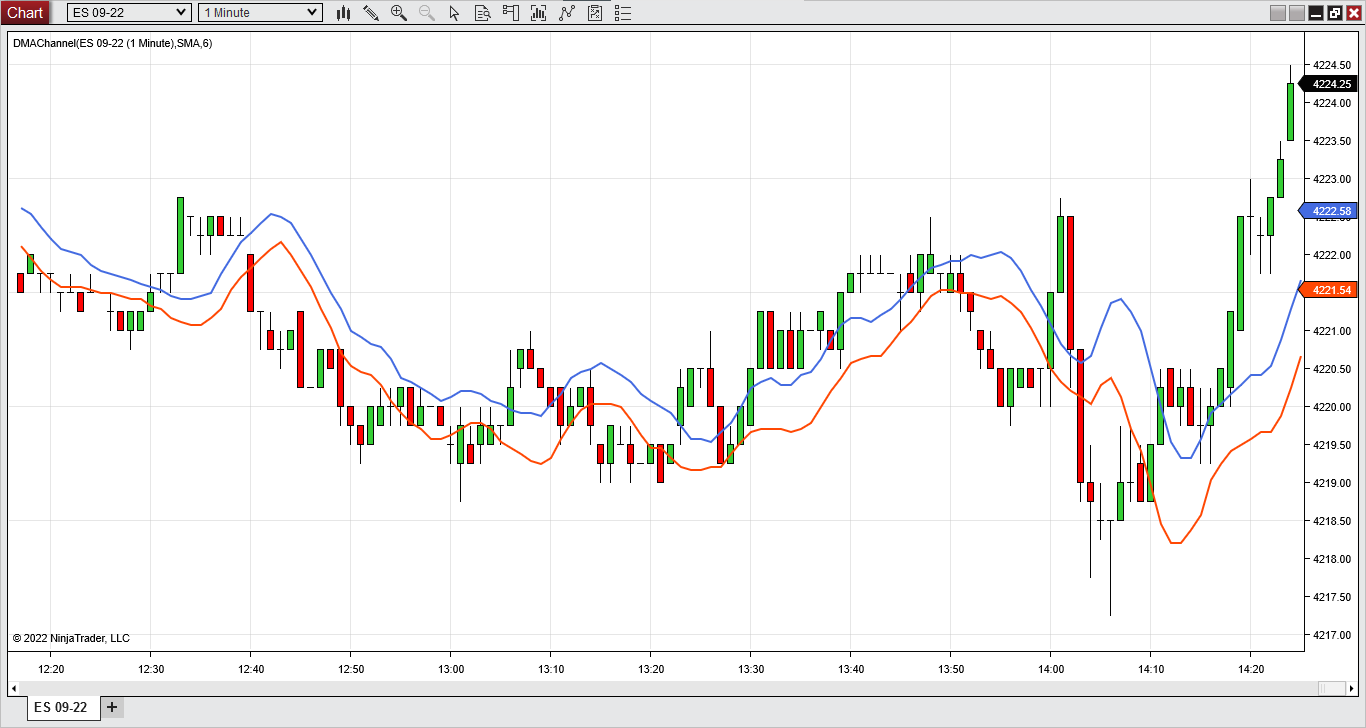Click the 4223.00 price axis label
The height and width of the screenshot is (728, 1366).
[1331, 179]
